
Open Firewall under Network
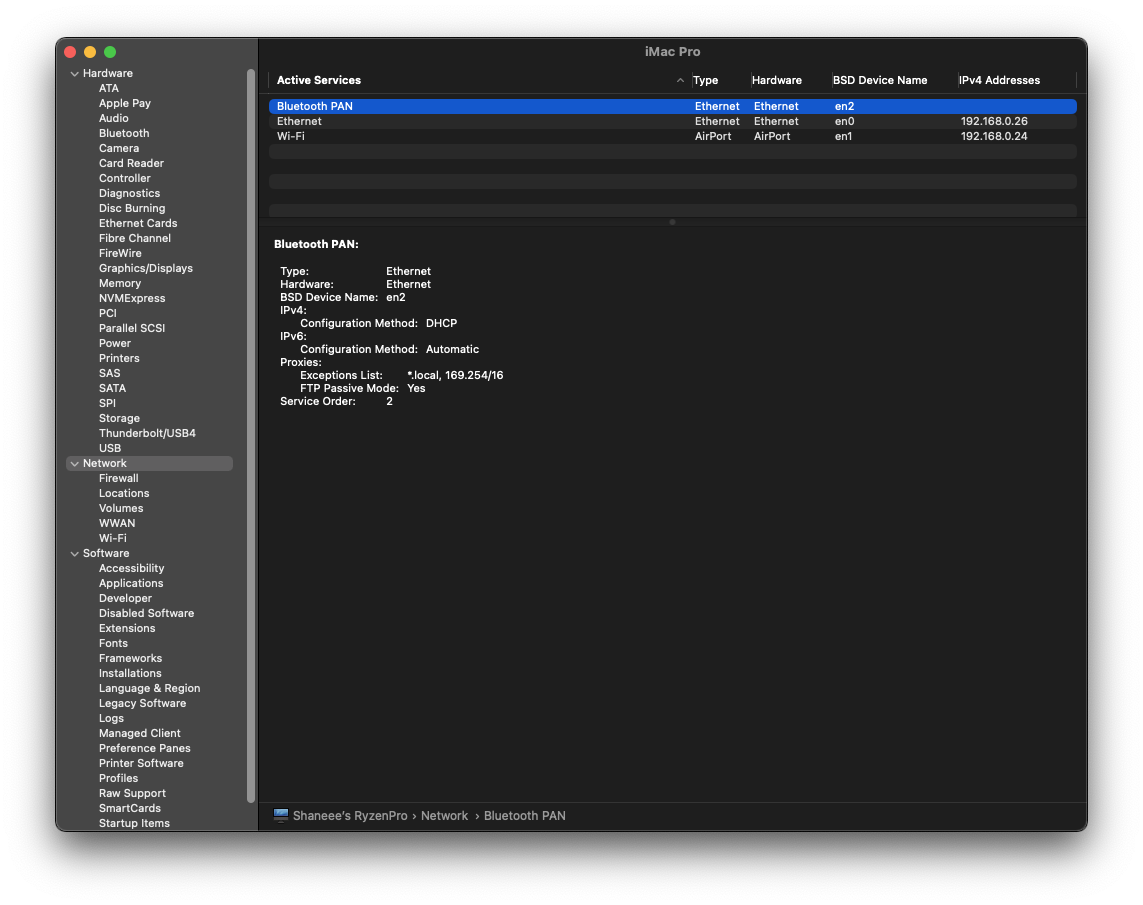click(119, 478)
